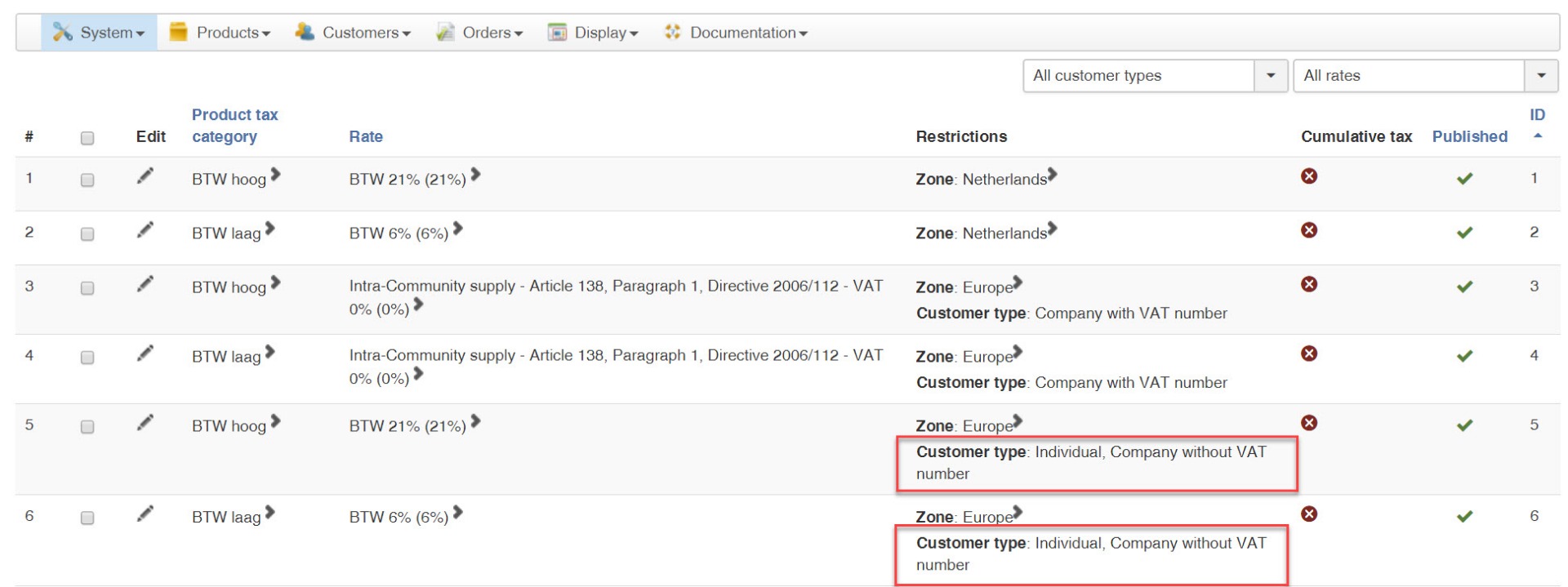Click the edit pencil icon for row 1
This screenshot has width=1568, height=587.
[145, 176]
